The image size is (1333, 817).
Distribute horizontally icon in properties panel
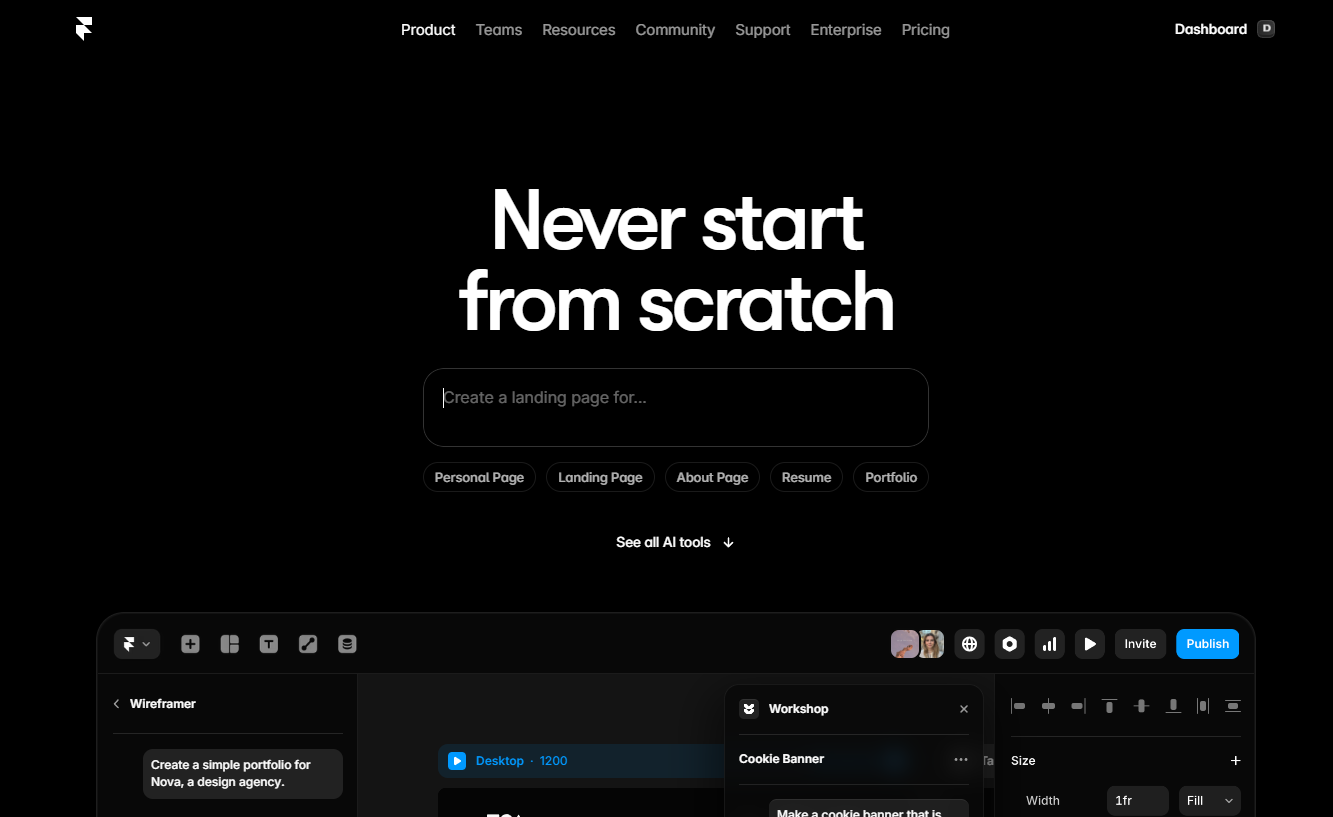[1203, 706]
